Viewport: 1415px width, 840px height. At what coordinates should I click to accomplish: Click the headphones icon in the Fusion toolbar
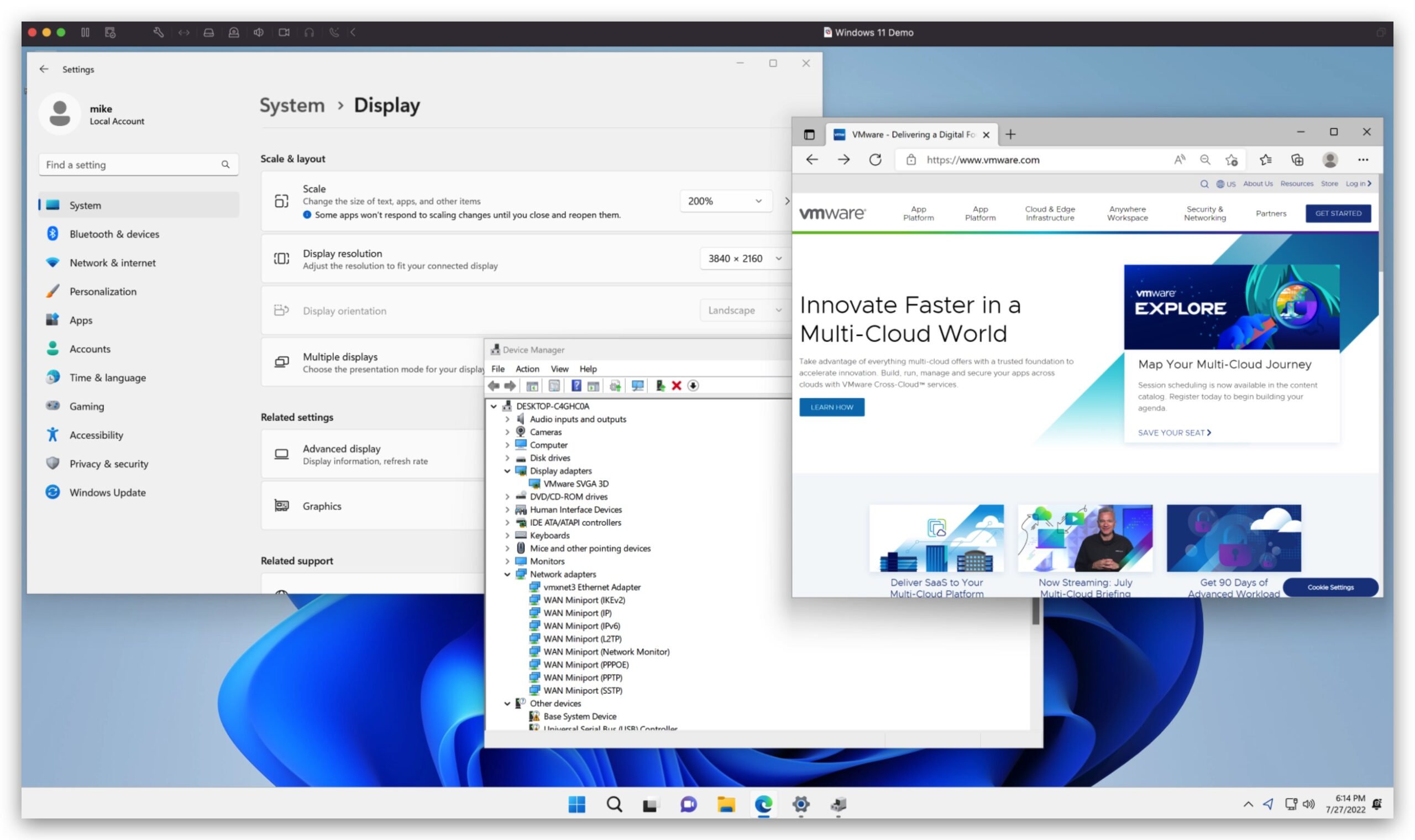pyautogui.click(x=309, y=32)
